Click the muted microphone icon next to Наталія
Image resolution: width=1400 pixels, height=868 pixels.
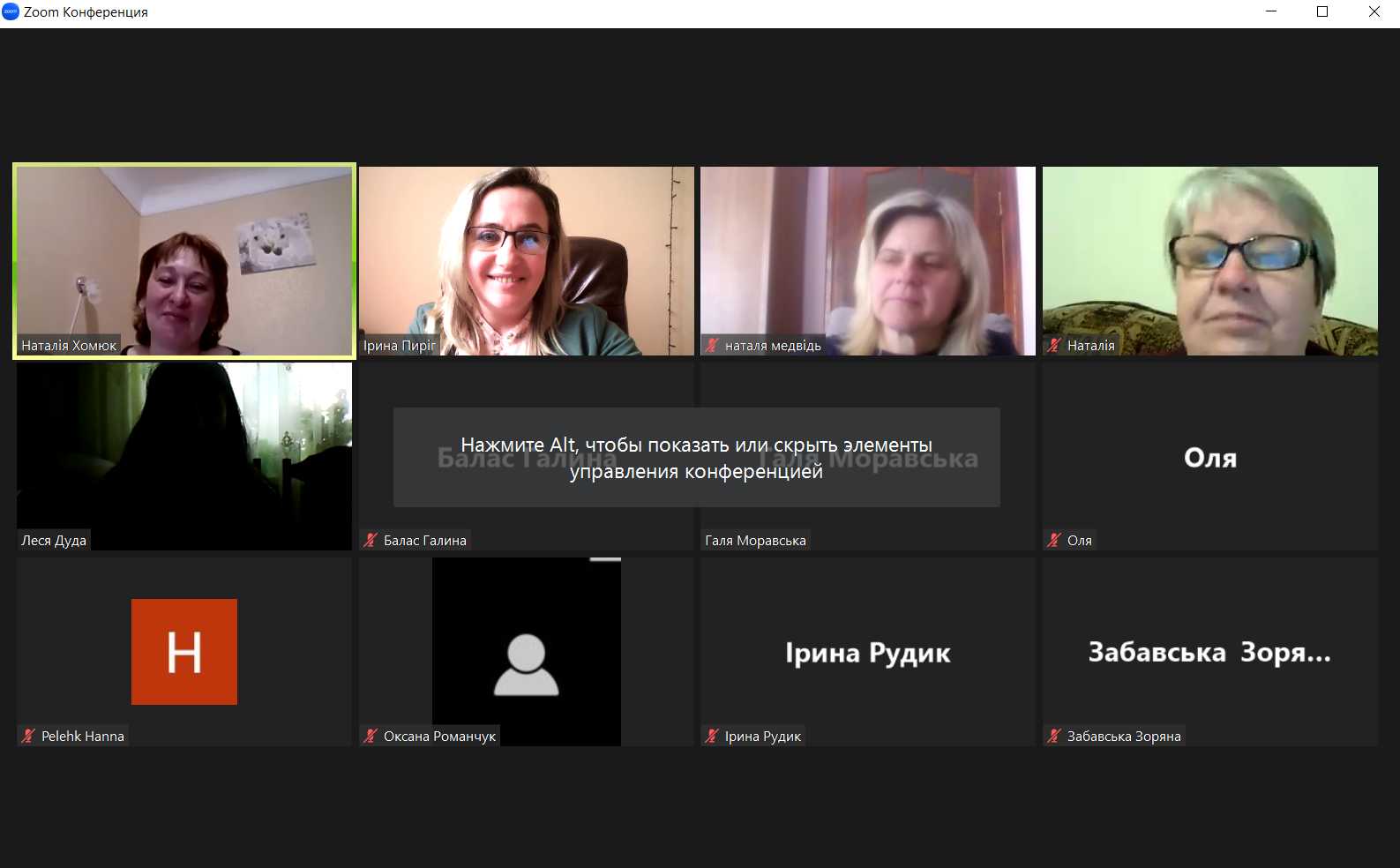(x=1054, y=346)
